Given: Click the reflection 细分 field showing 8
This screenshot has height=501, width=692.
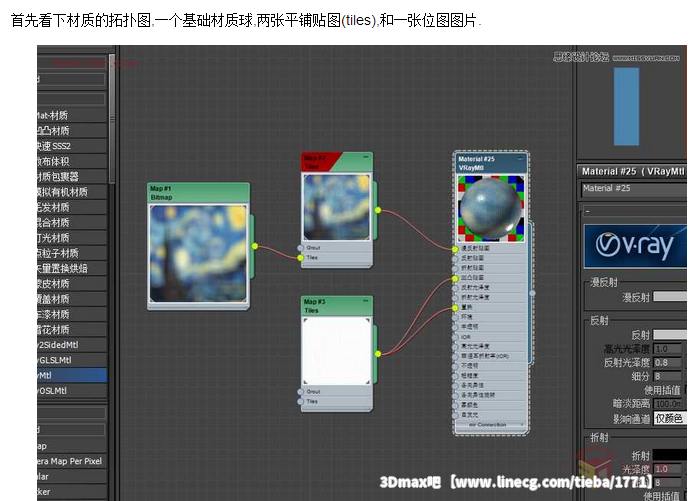Looking at the screenshot, I should [668, 377].
